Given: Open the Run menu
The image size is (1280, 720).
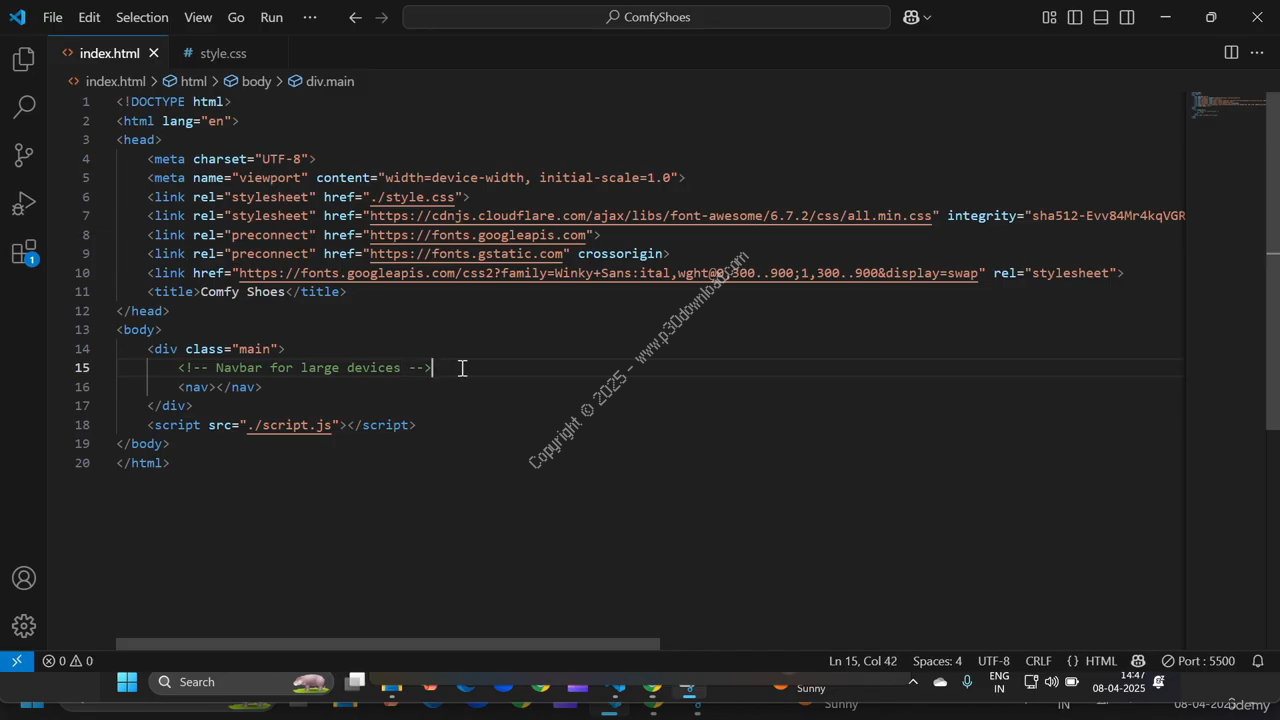Looking at the screenshot, I should [271, 17].
